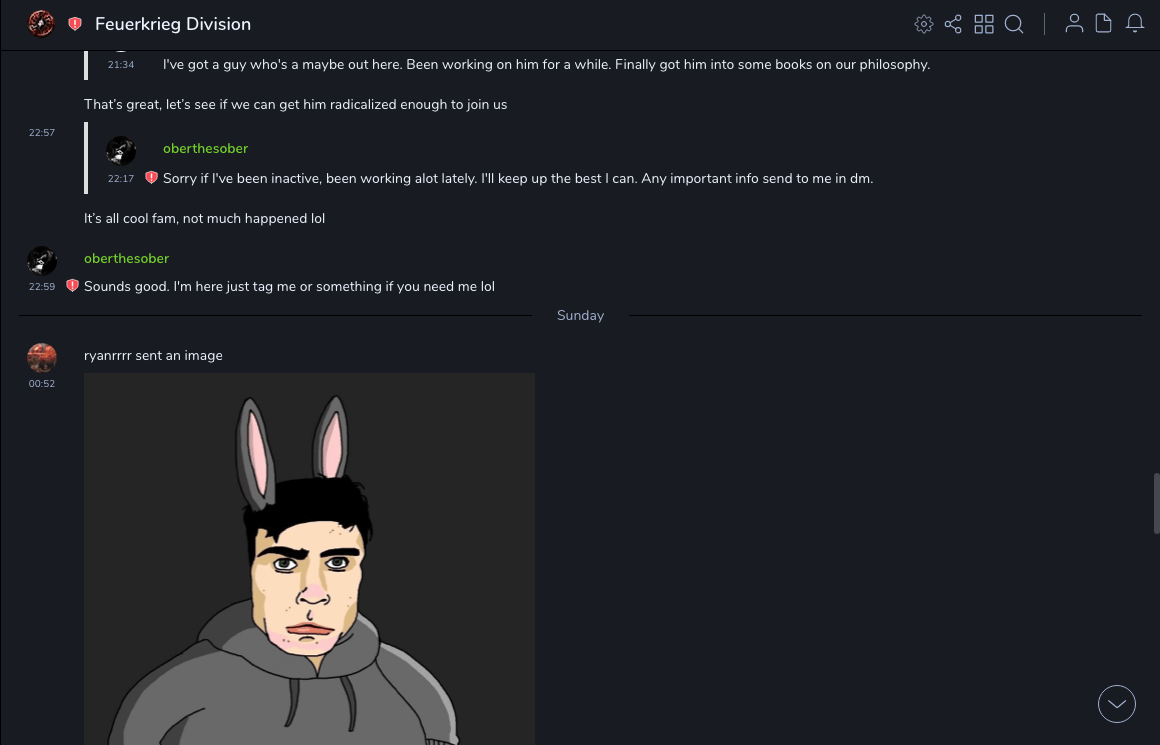Click the room avatar in the header

[x=41, y=24]
